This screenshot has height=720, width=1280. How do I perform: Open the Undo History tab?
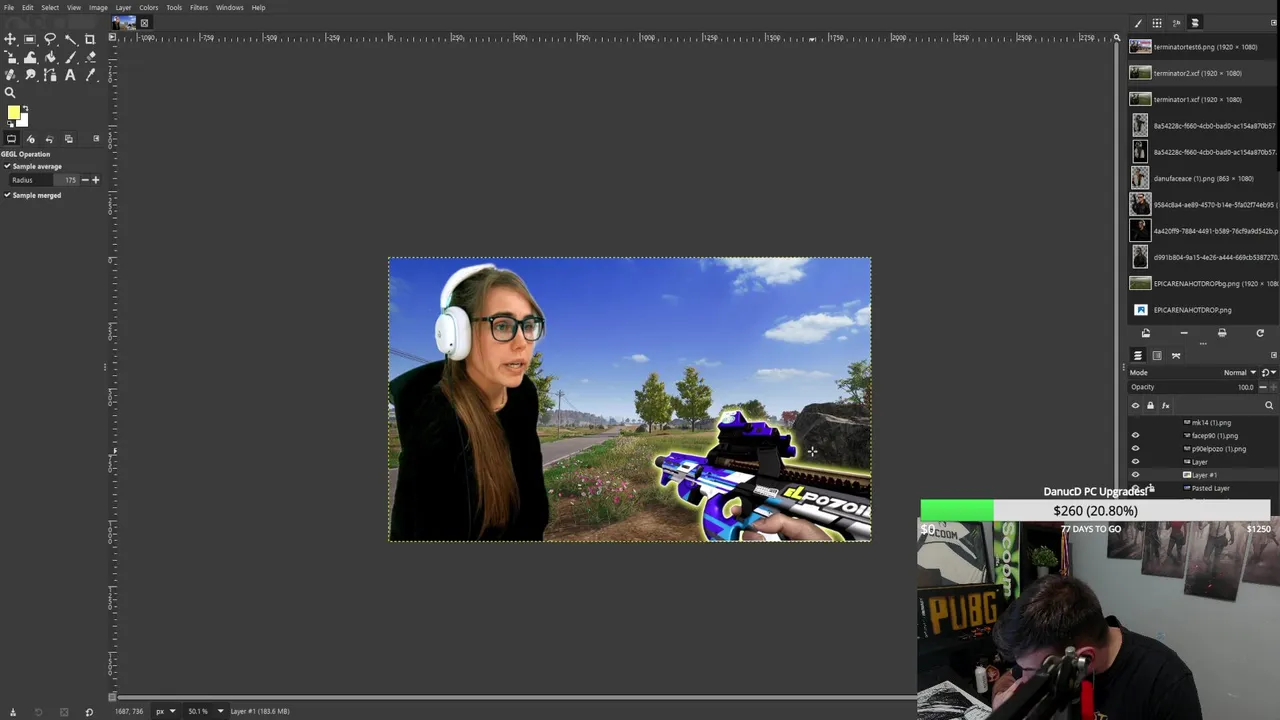[49, 139]
